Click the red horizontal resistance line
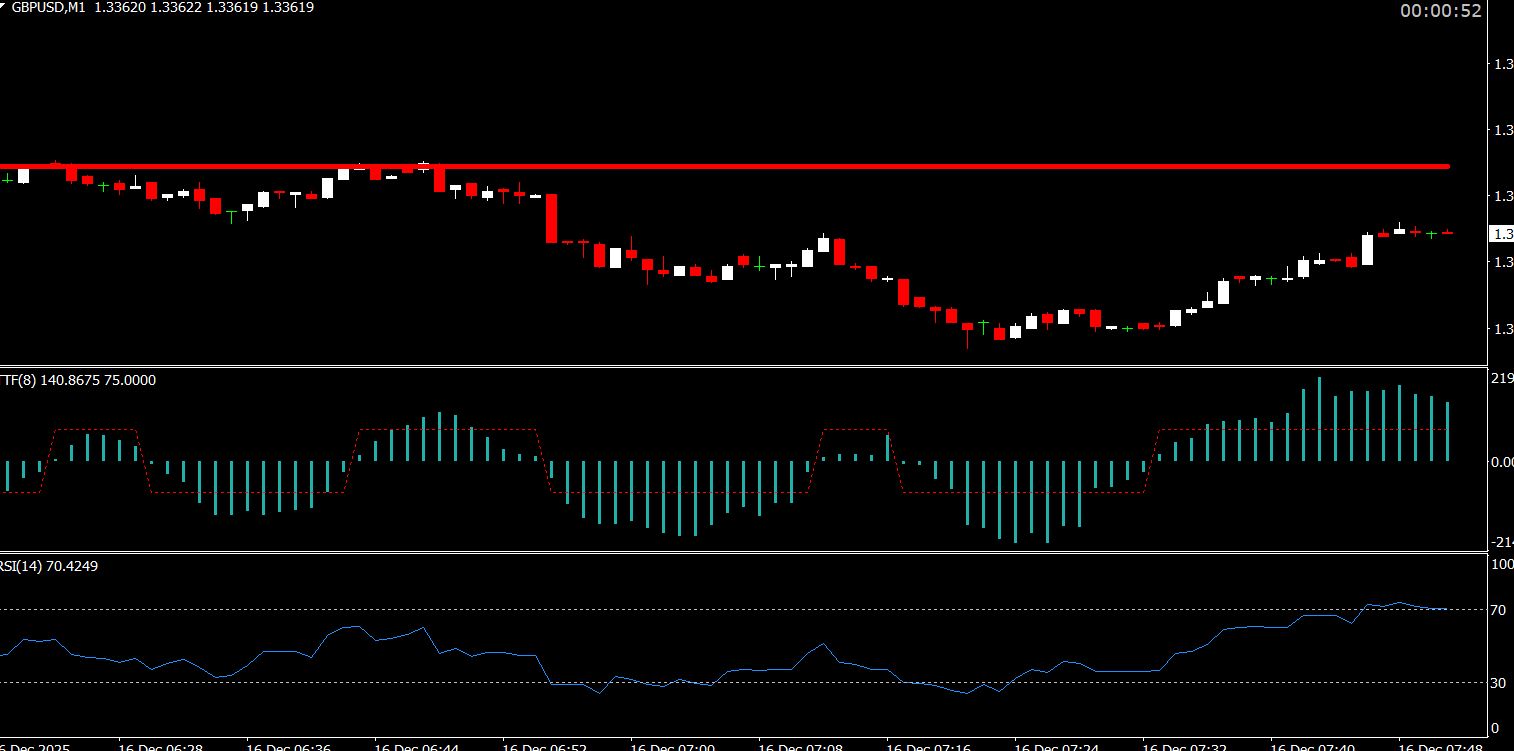1514x751 pixels. pos(724,166)
